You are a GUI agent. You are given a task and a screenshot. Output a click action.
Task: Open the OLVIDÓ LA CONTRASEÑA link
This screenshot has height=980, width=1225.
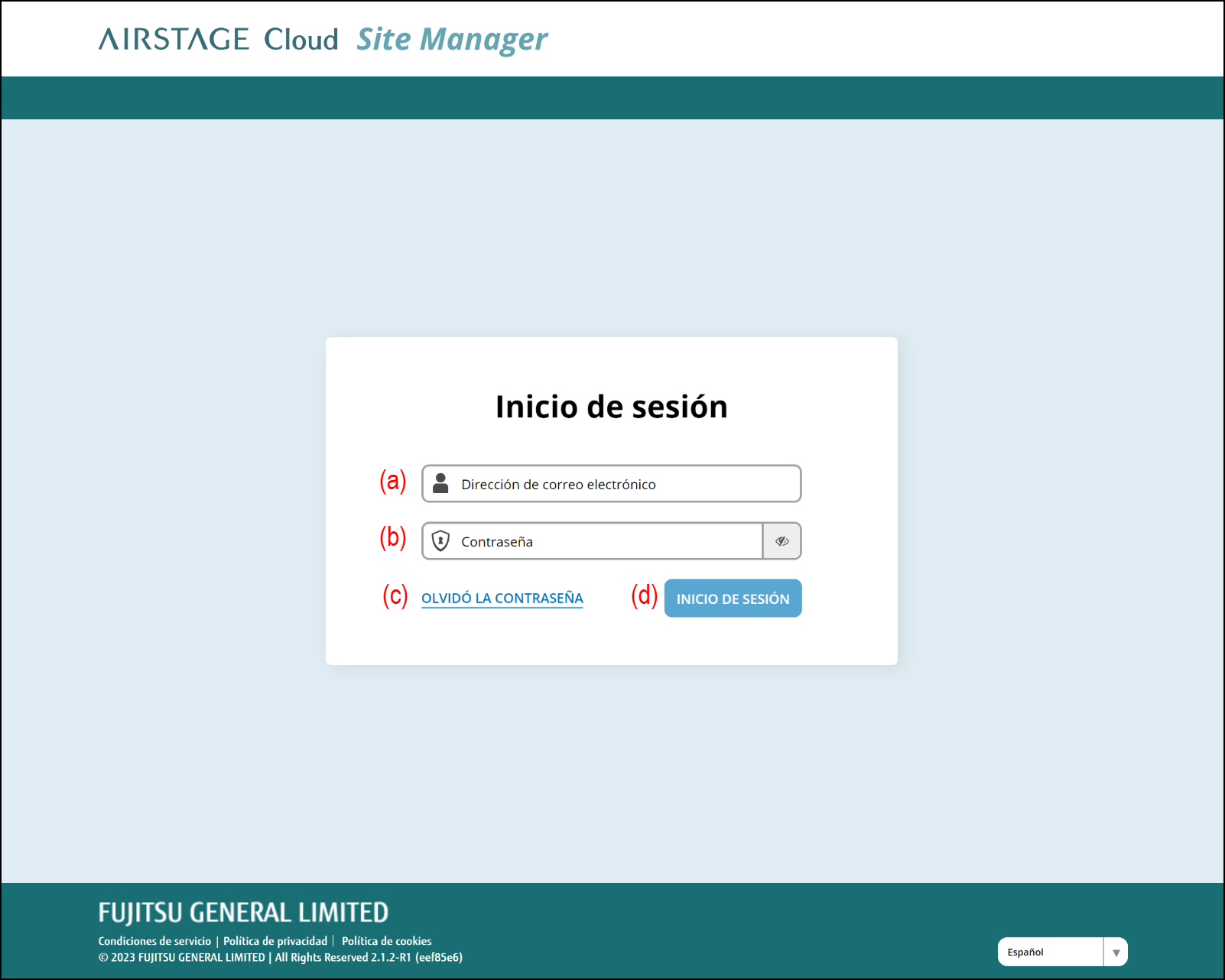pyautogui.click(x=502, y=598)
